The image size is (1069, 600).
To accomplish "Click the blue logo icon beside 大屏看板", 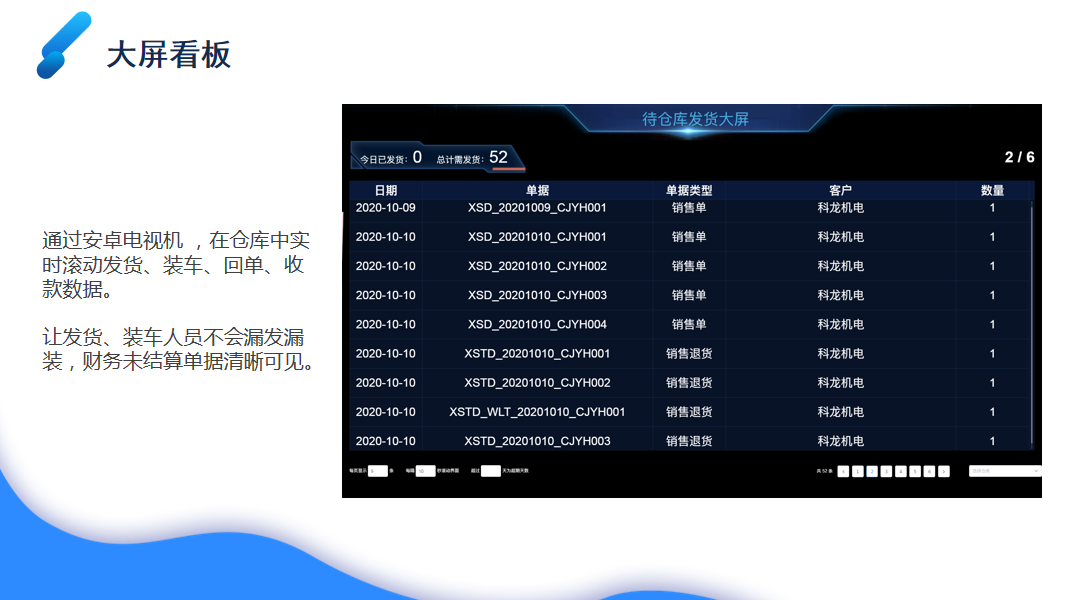I will coord(63,45).
